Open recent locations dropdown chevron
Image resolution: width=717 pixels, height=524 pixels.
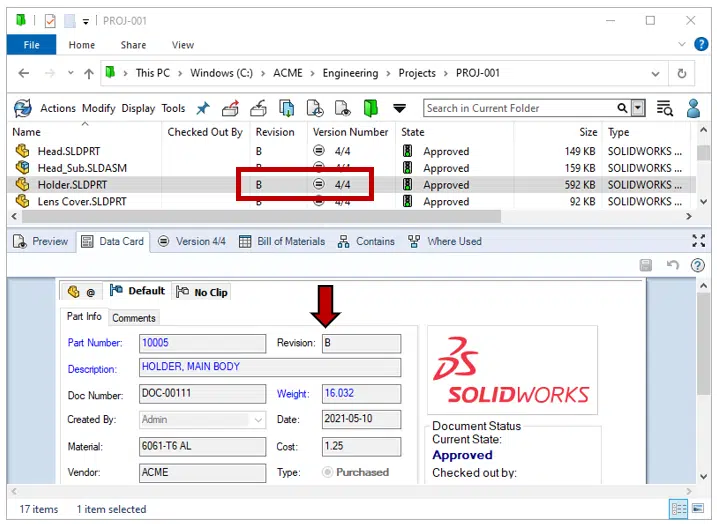click(x=70, y=73)
